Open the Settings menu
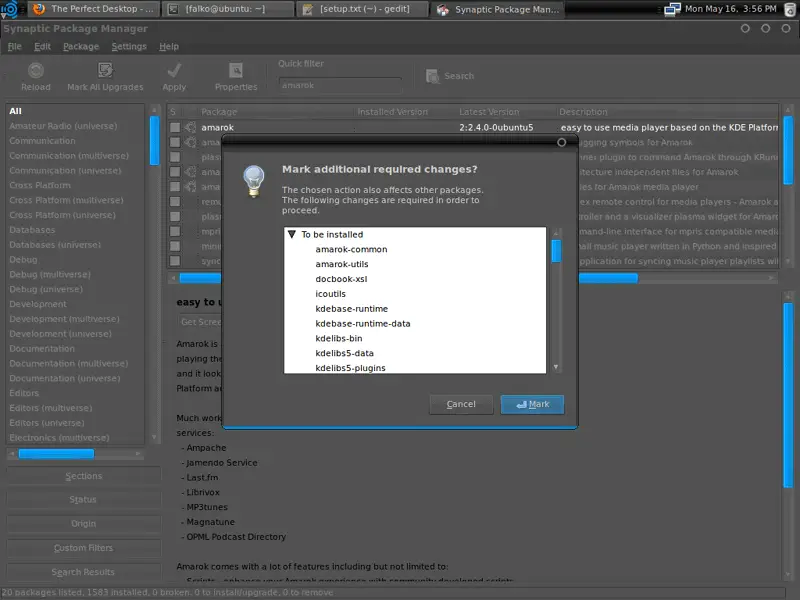This screenshot has width=800, height=600. point(129,46)
